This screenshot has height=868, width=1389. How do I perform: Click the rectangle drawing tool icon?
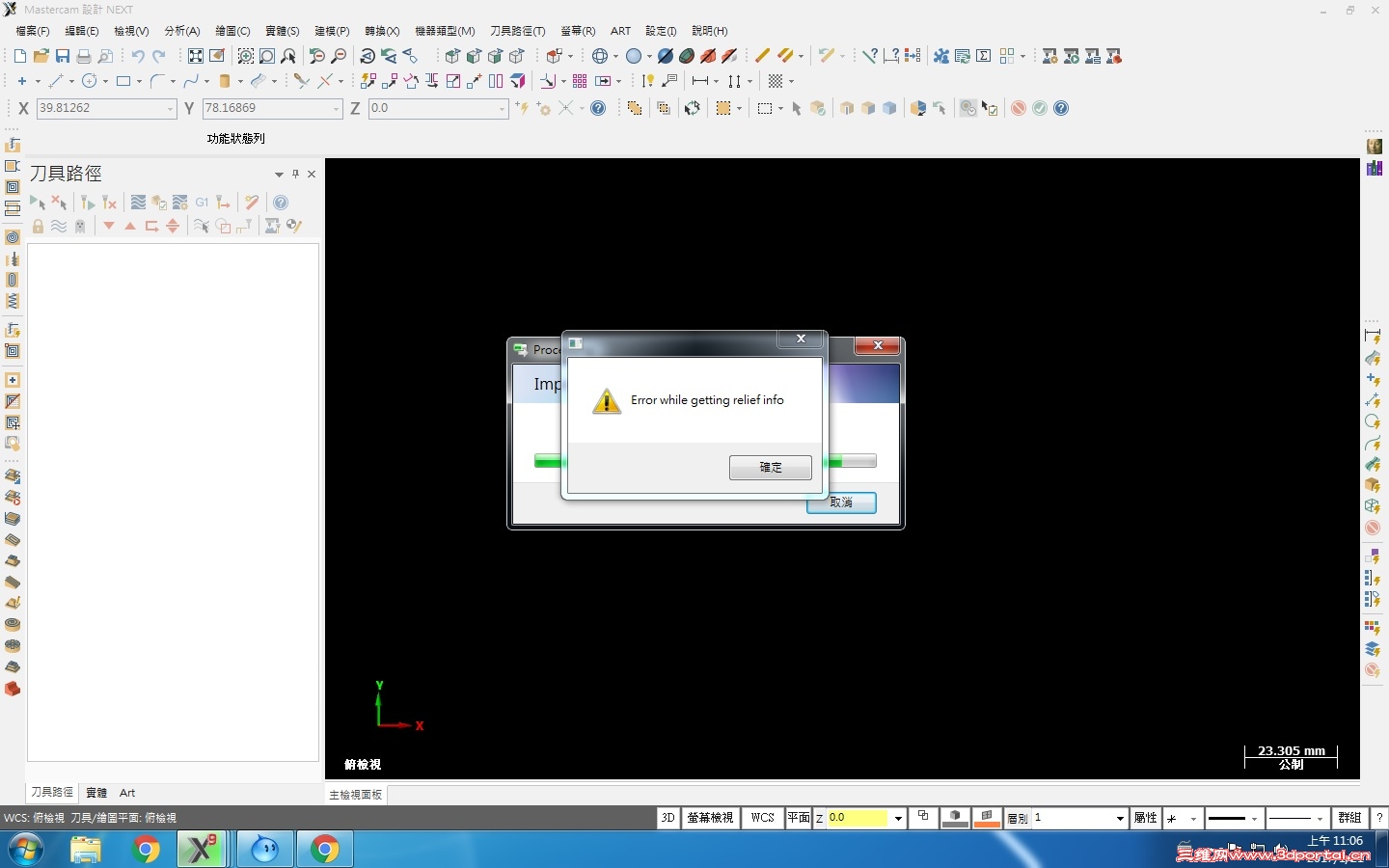123,82
